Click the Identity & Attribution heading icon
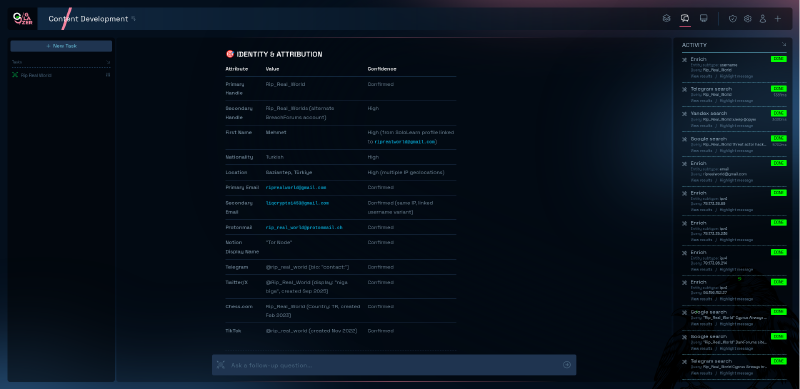 pos(230,54)
